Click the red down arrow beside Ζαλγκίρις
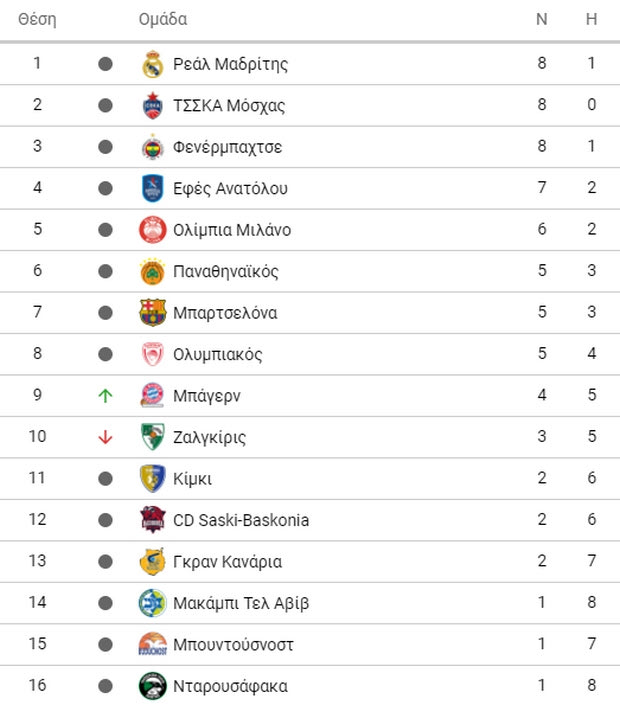The width and height of the screenshot is (620, 712). click(105, 438)
